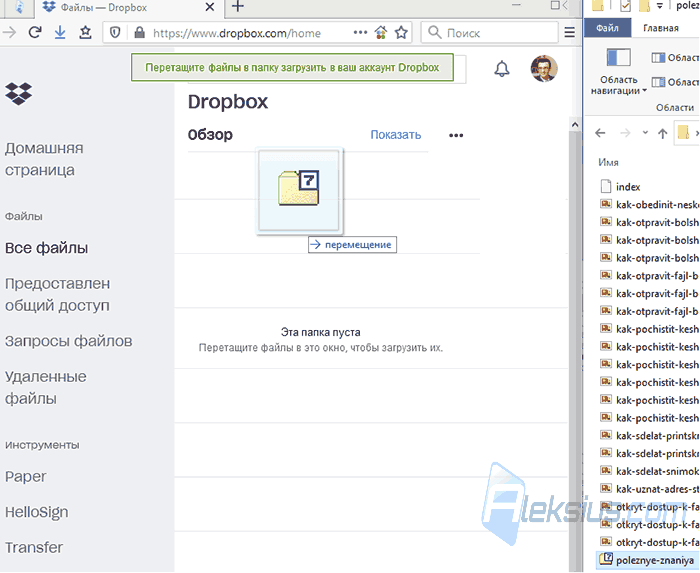Click Explorer back arrow

click(x=600, y=133)
